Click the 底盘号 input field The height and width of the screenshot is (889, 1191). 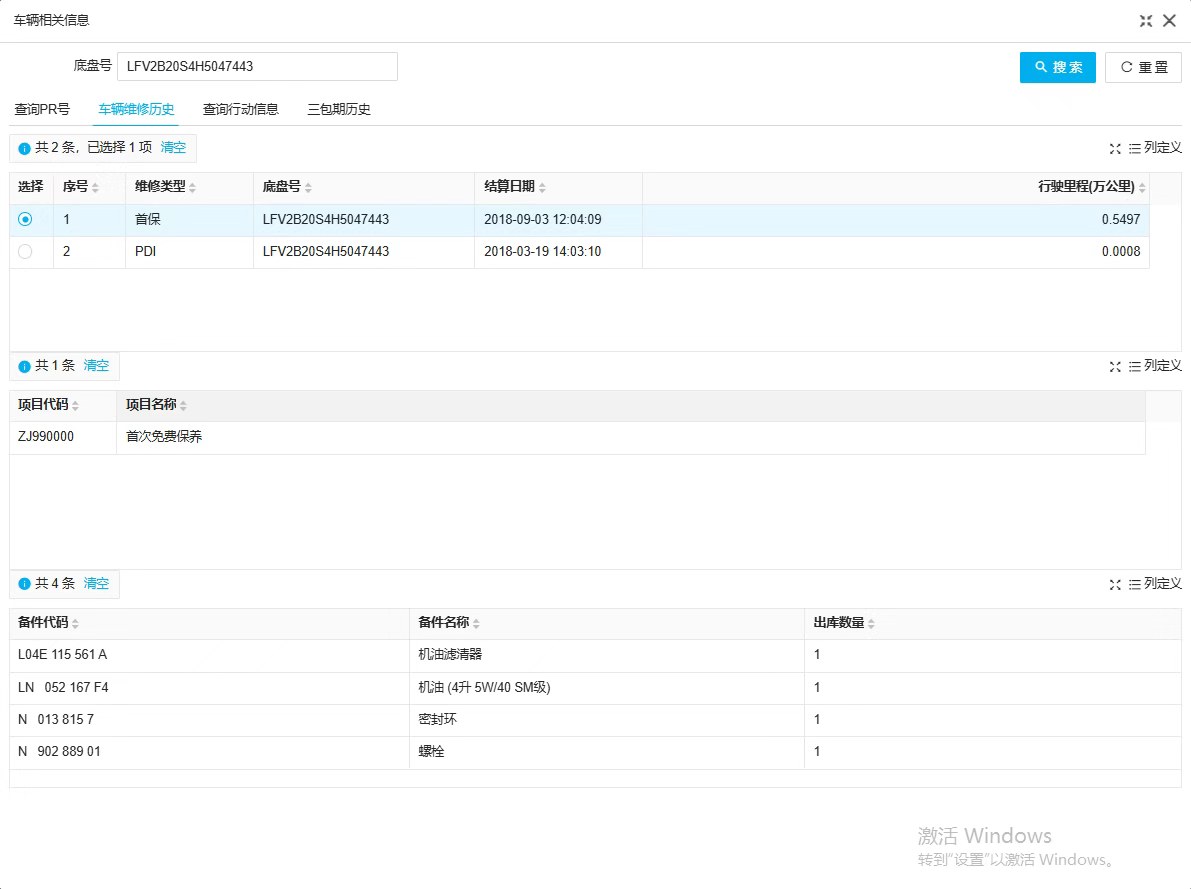click(x=257, y=66)
